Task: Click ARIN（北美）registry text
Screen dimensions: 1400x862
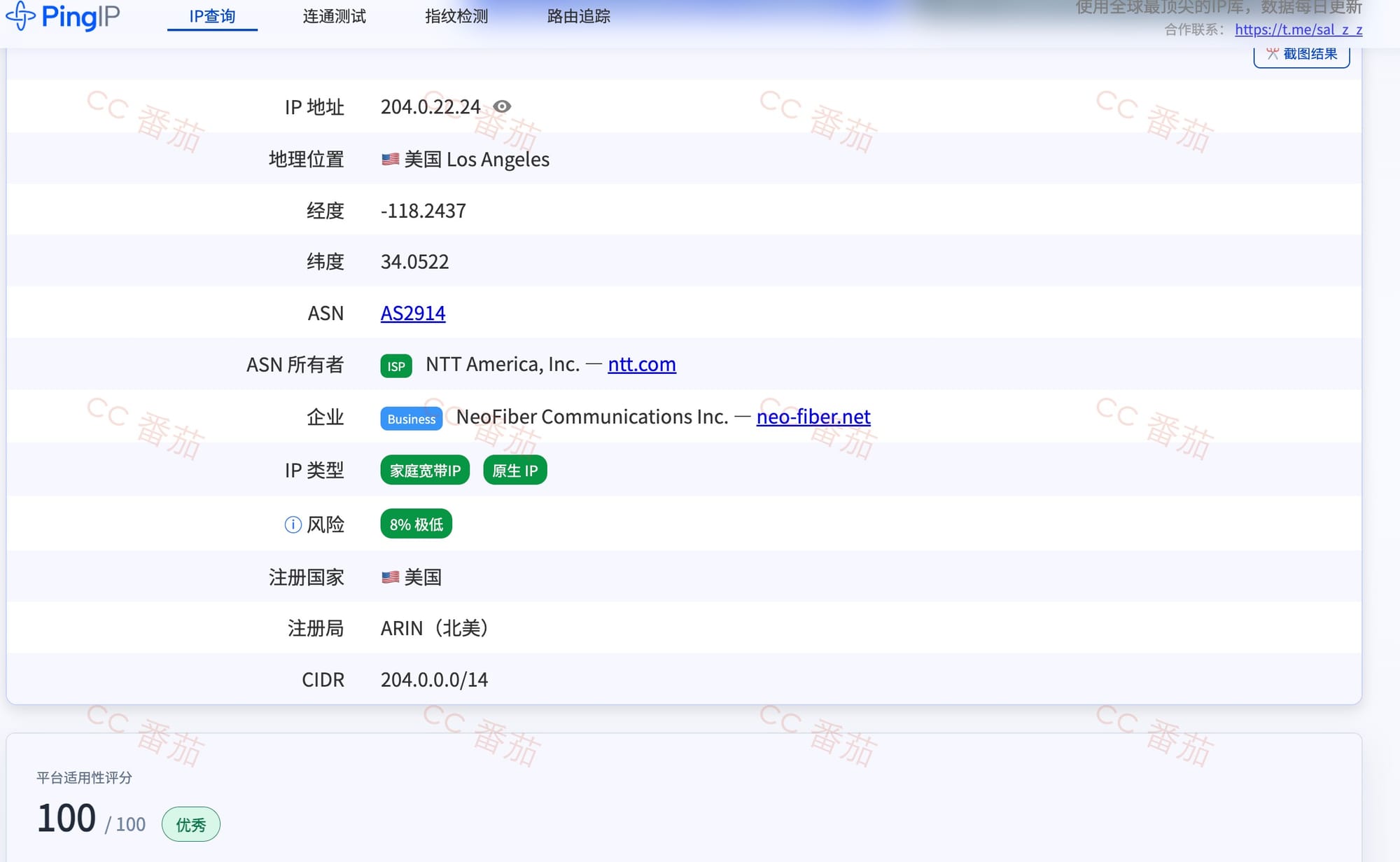Action: point(434,628)
